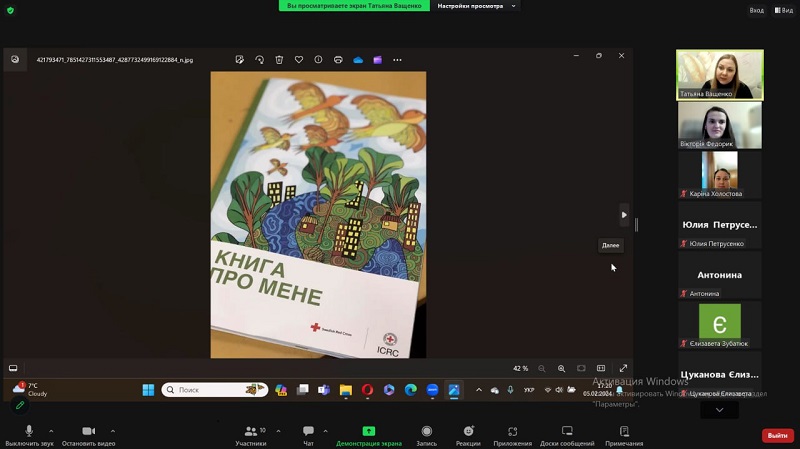Rotate the photo in Photos toolbar
Viewport: 800px width, 449px height.
click(259, 60)
